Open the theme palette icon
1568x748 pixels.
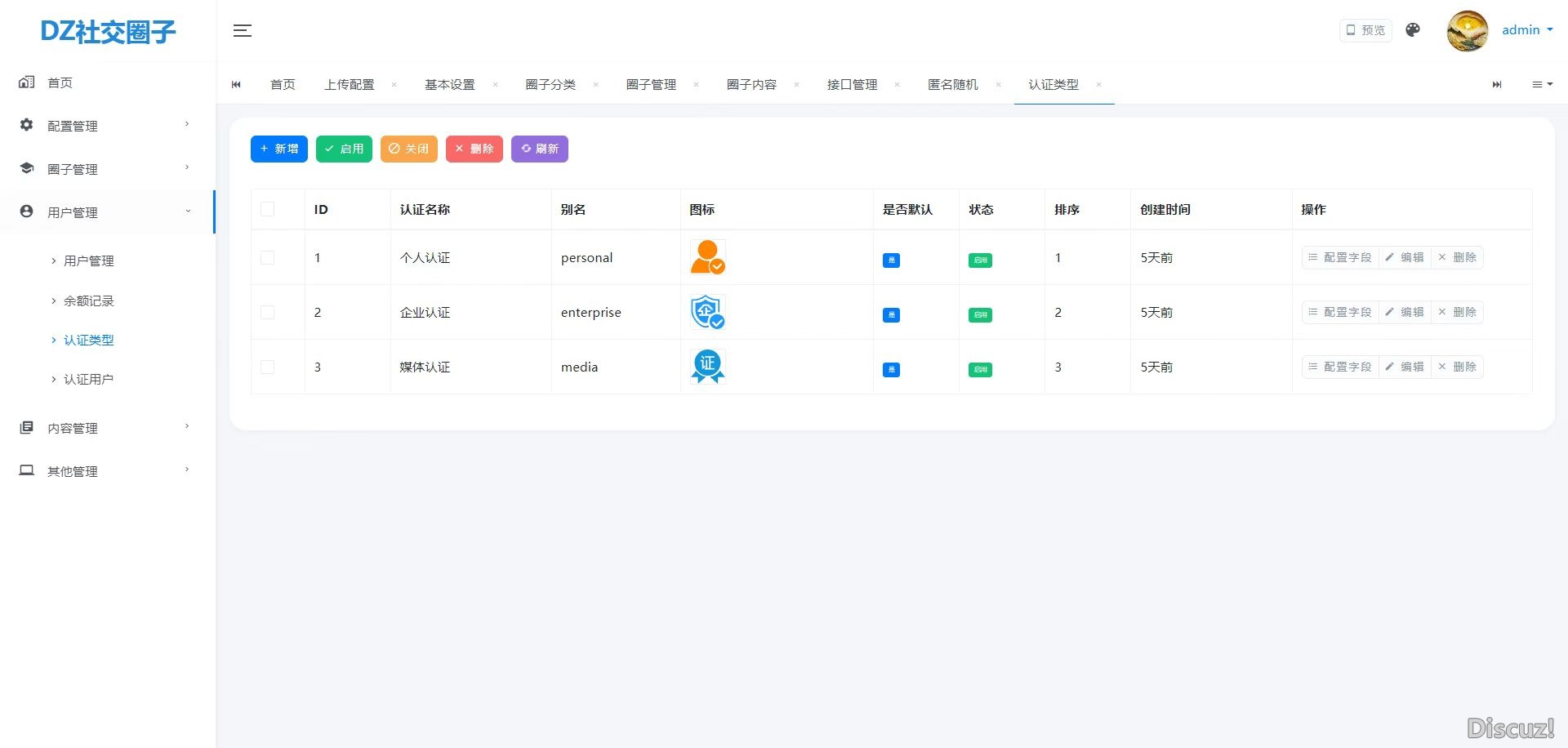pyautogui.click(x=1413, y=30)
